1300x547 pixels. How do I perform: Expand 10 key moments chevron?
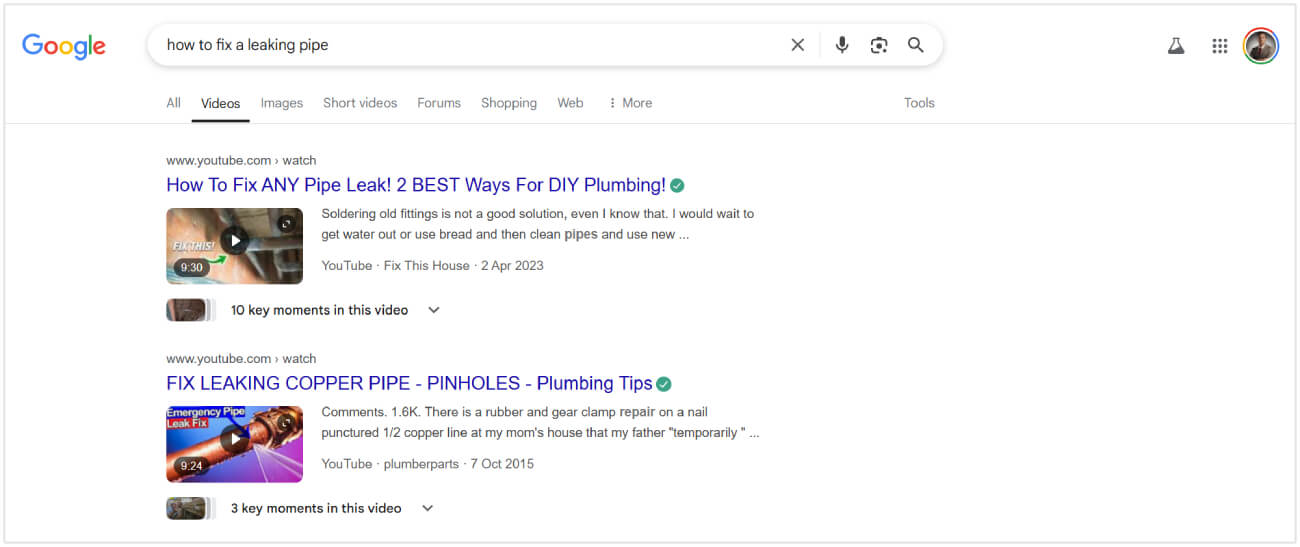[x=434, y=310]
